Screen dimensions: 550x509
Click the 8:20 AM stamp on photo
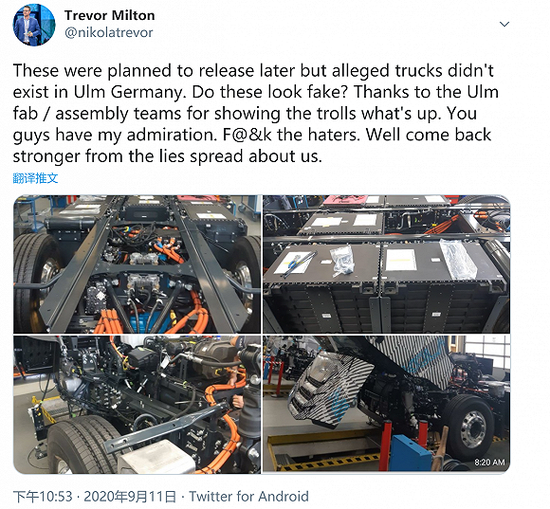click(490, 462)
